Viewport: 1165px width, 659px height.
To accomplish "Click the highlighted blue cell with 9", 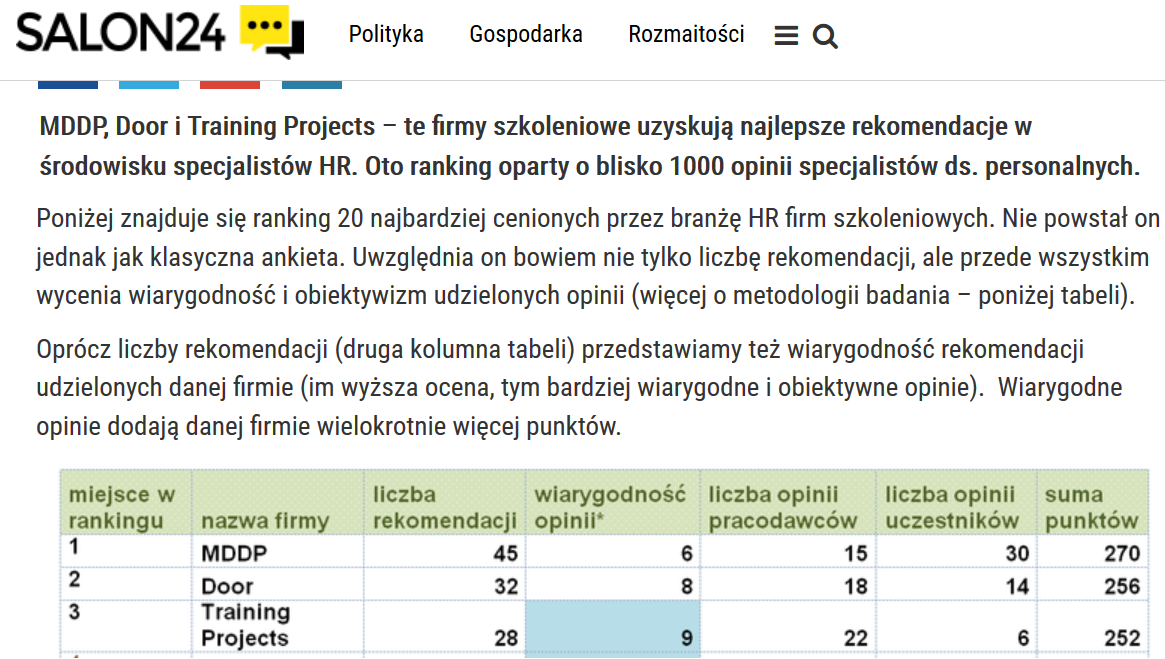I will (x=612, y=628).
